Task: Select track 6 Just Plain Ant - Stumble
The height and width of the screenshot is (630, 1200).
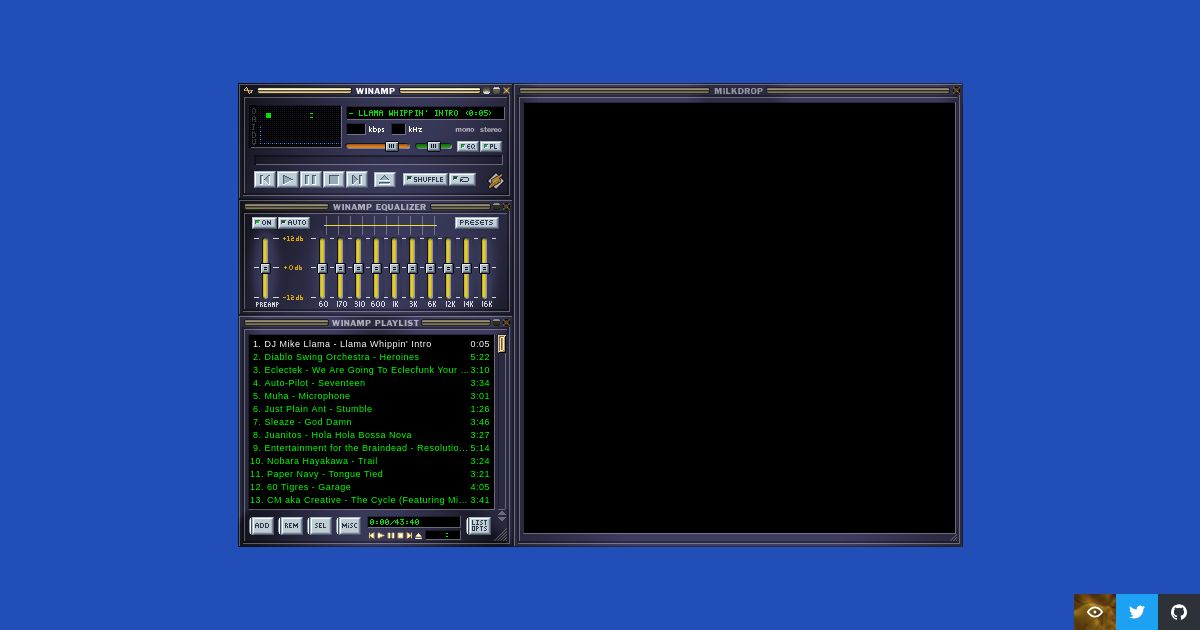Action: point(371,409)
